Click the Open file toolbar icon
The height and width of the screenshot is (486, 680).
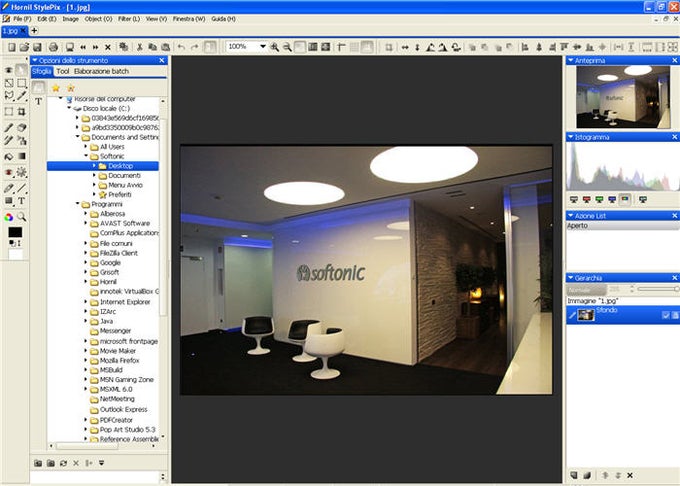(x=24, y=47)
